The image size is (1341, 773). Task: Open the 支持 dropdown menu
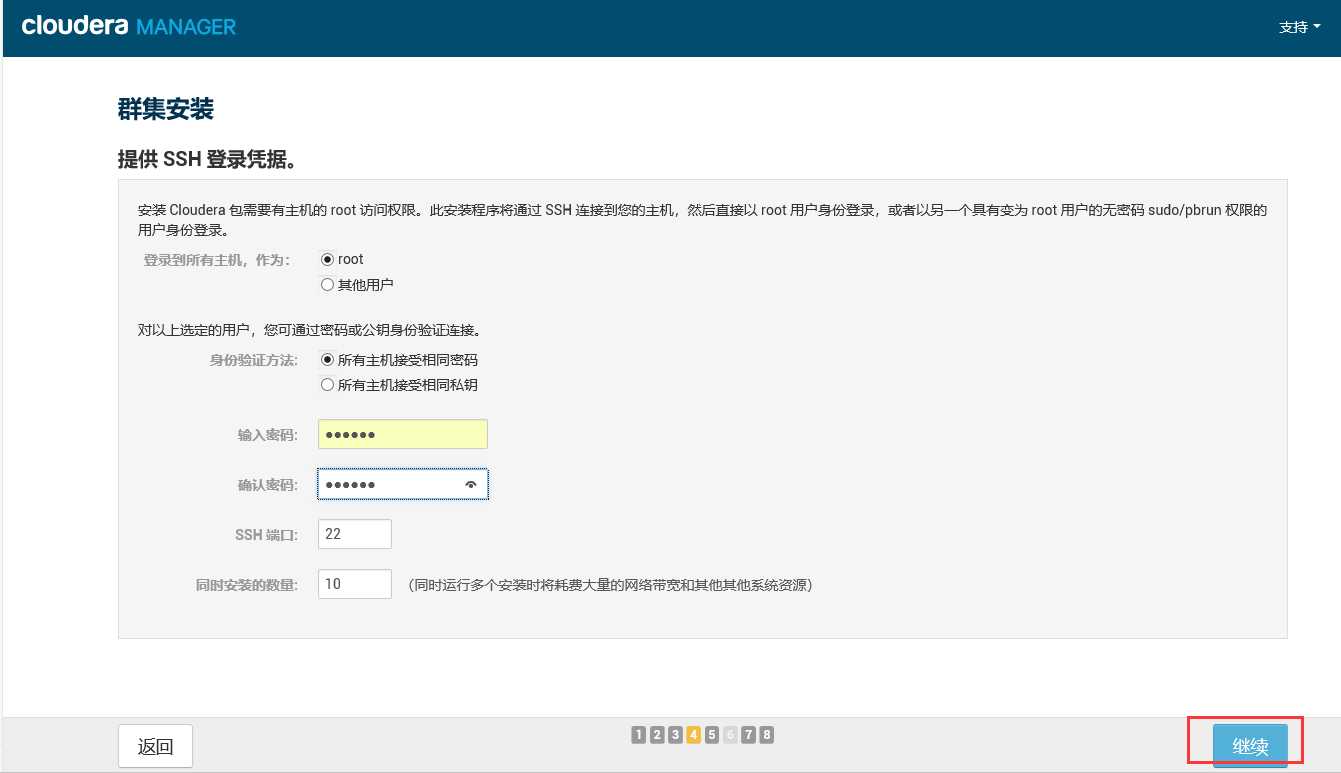pos(1299,27)
